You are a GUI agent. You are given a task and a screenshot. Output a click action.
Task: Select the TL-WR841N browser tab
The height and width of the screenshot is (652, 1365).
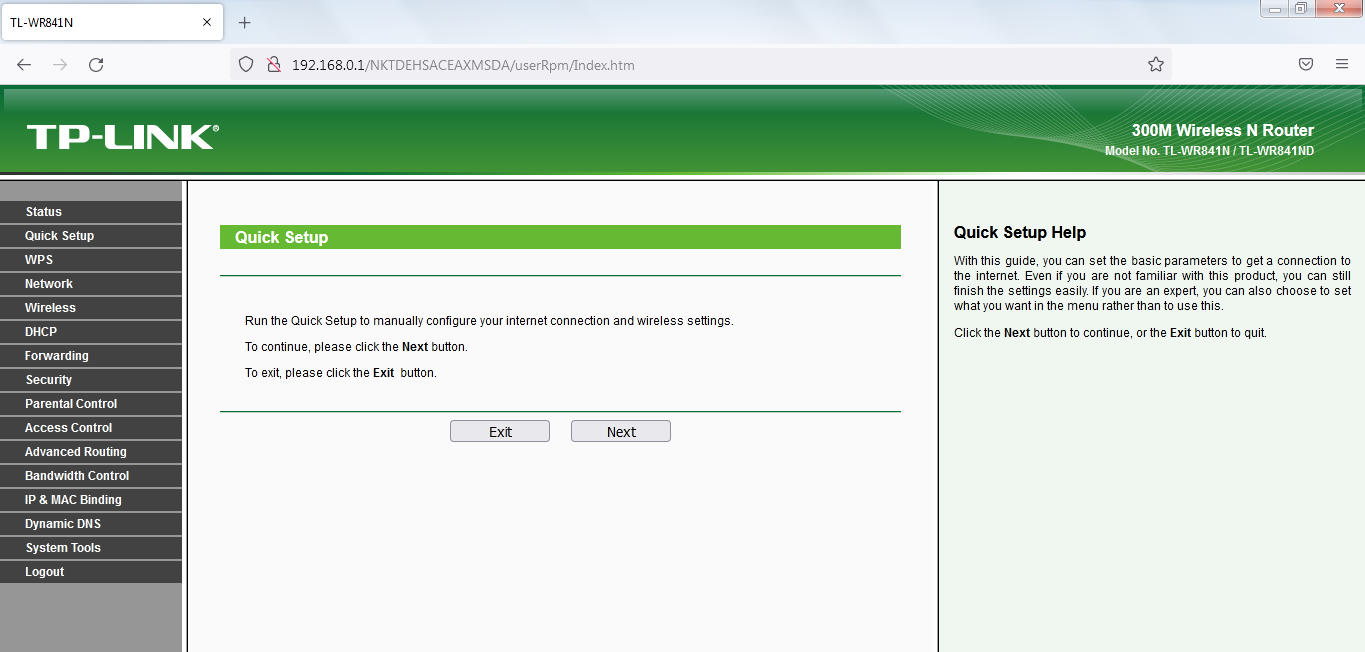pos(112,23)
